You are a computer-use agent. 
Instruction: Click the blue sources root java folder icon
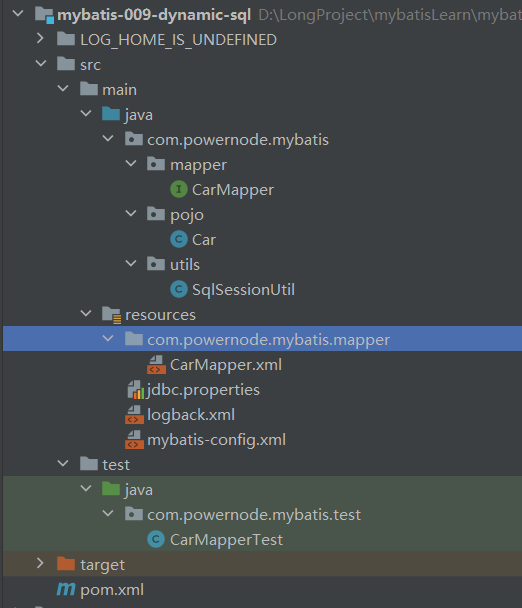click(x=111, y=114)
